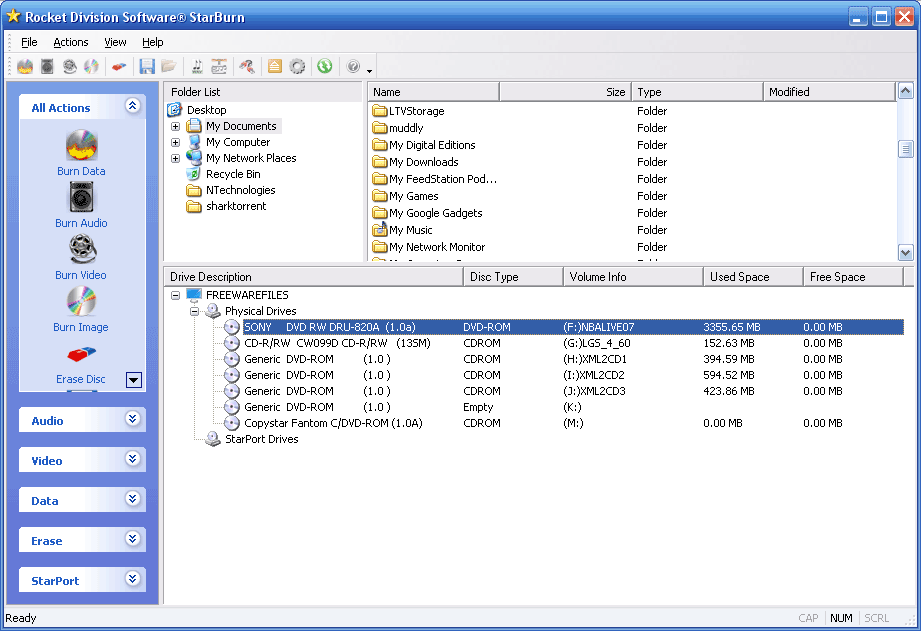Start Burn Video from All Actions panel

(82, 257)
